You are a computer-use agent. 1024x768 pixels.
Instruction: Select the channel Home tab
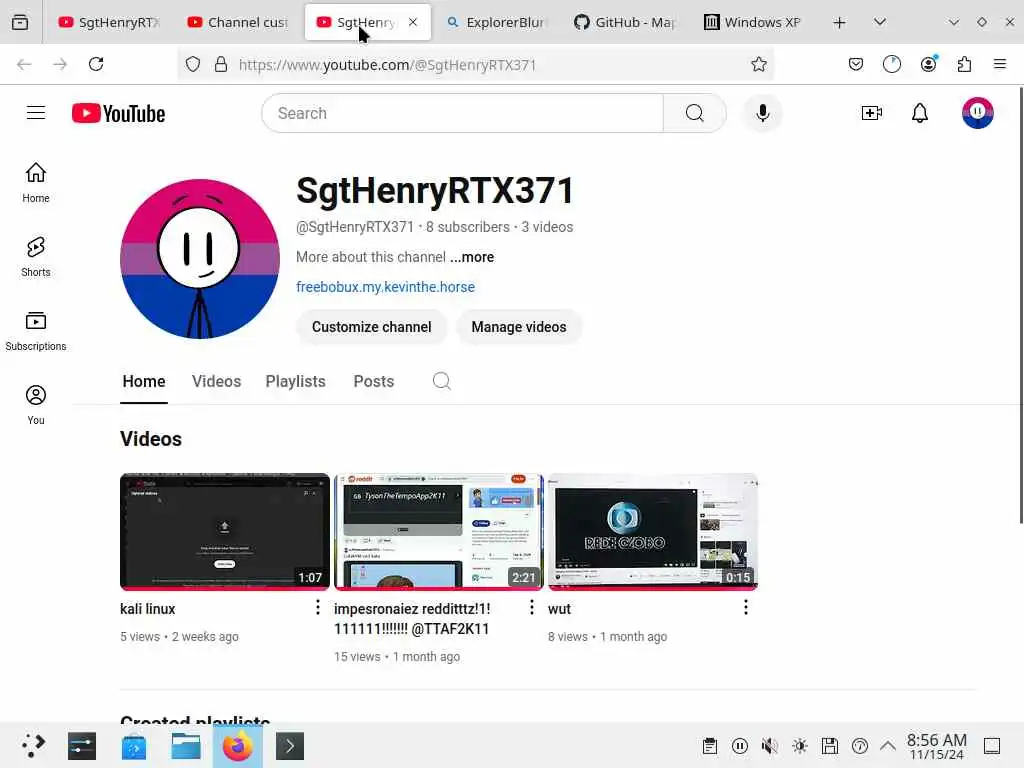144,381
